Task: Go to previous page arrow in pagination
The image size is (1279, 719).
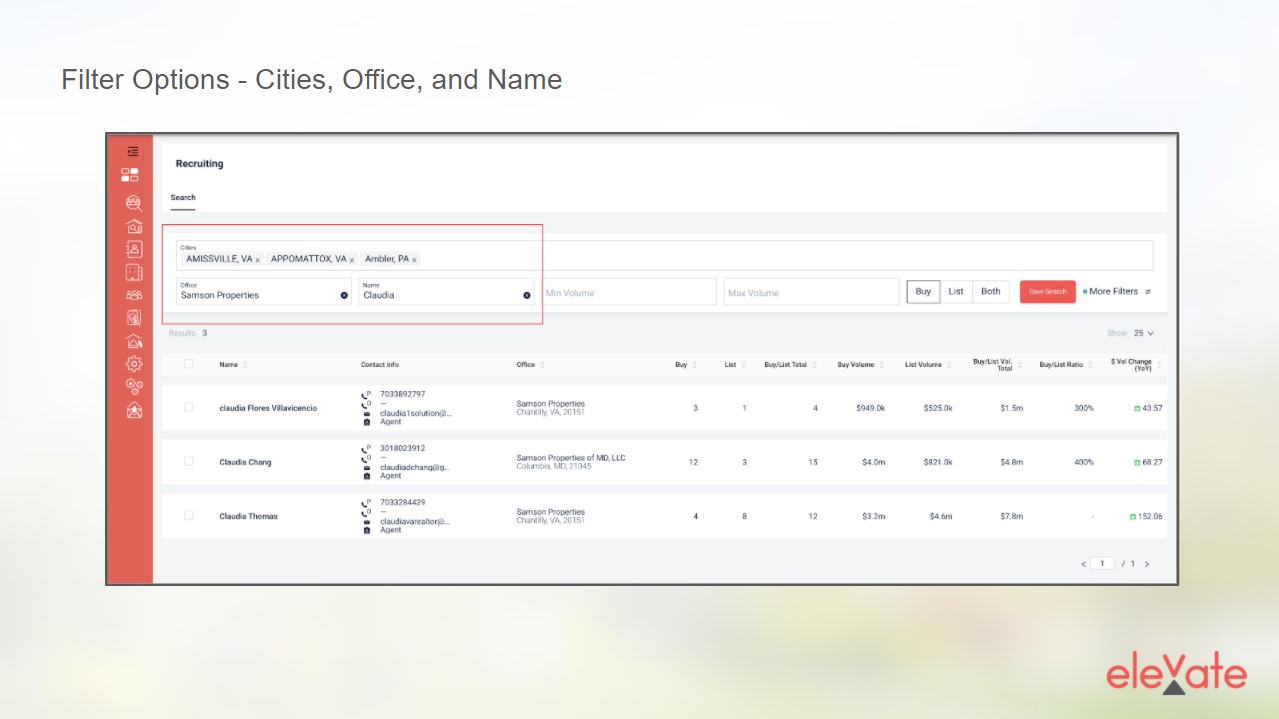Action: (x=1083, y=564)
